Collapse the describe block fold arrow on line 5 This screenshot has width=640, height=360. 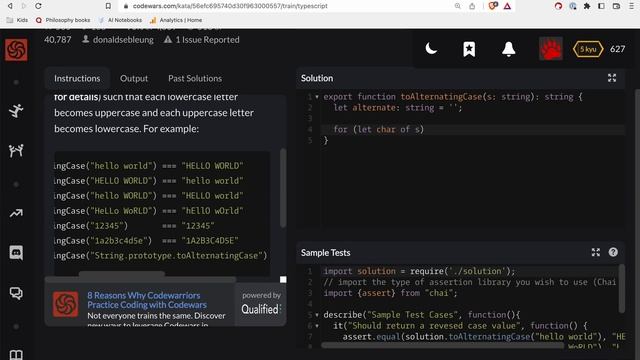pos(317,315)
